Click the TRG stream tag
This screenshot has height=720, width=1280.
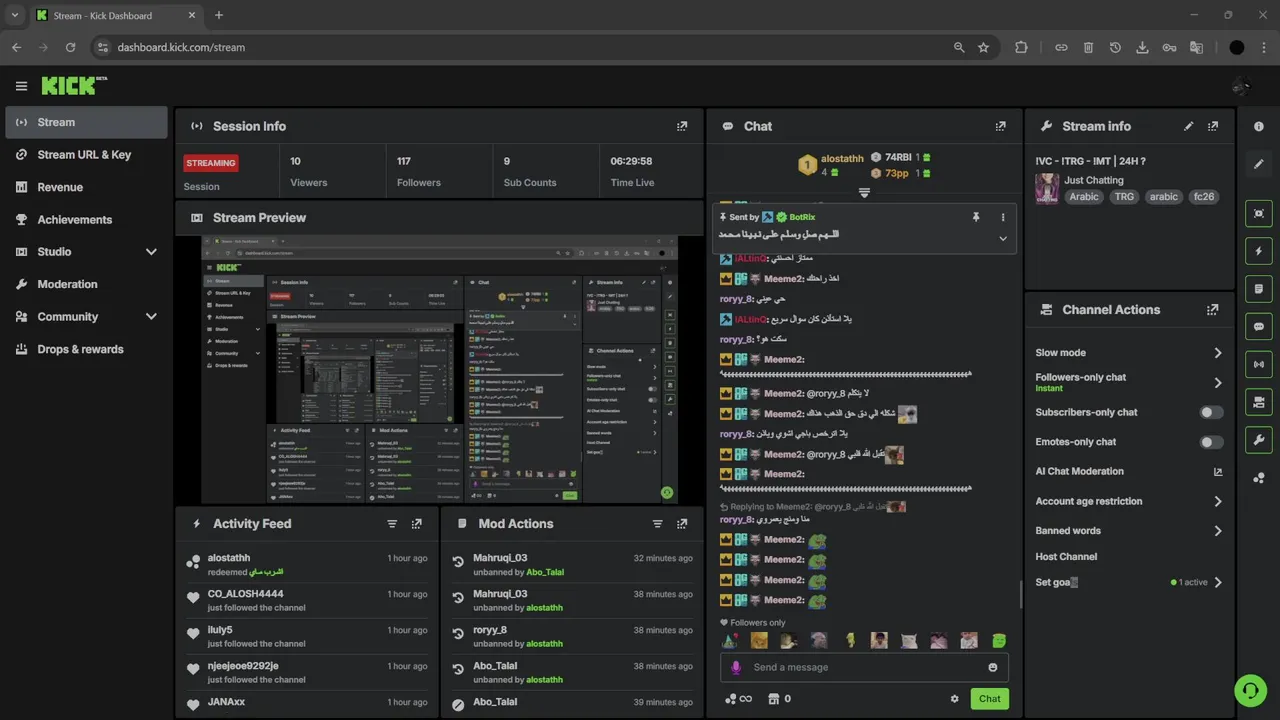click(x=1125, y=197)
